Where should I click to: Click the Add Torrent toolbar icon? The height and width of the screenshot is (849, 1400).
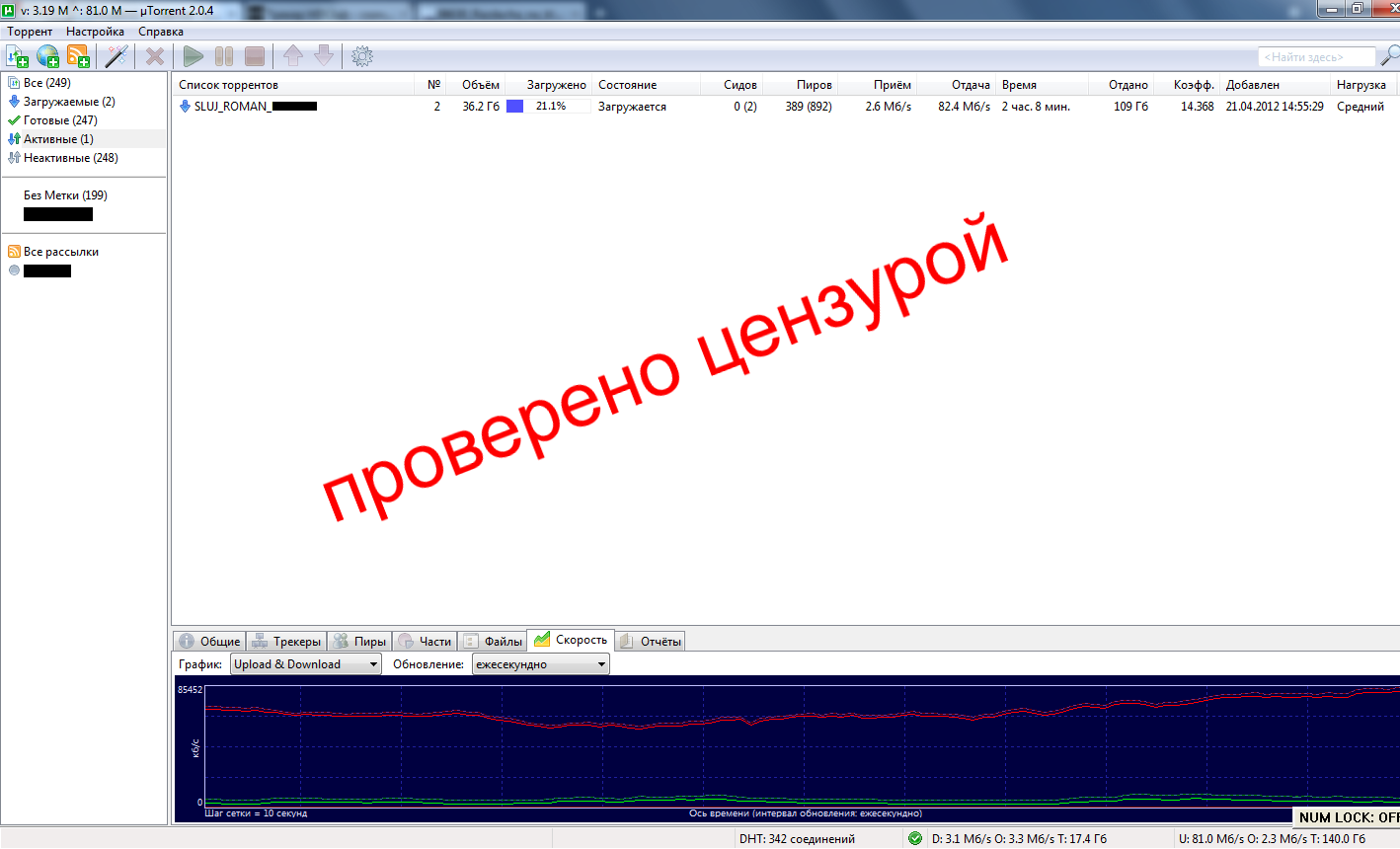pyautogui.click(x=17, y=56)
